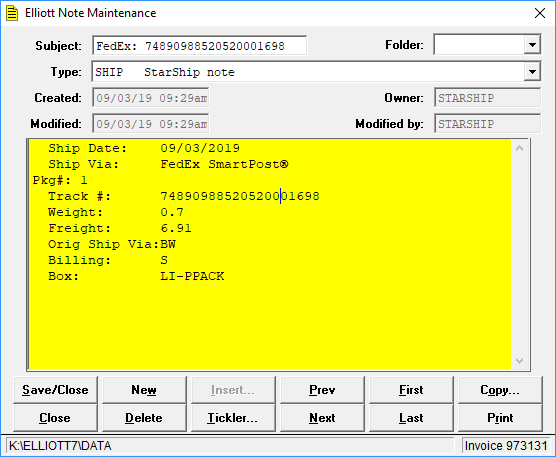Click the Modified by field
This screenshot has width=556, height=457.
tap(488, 124)
